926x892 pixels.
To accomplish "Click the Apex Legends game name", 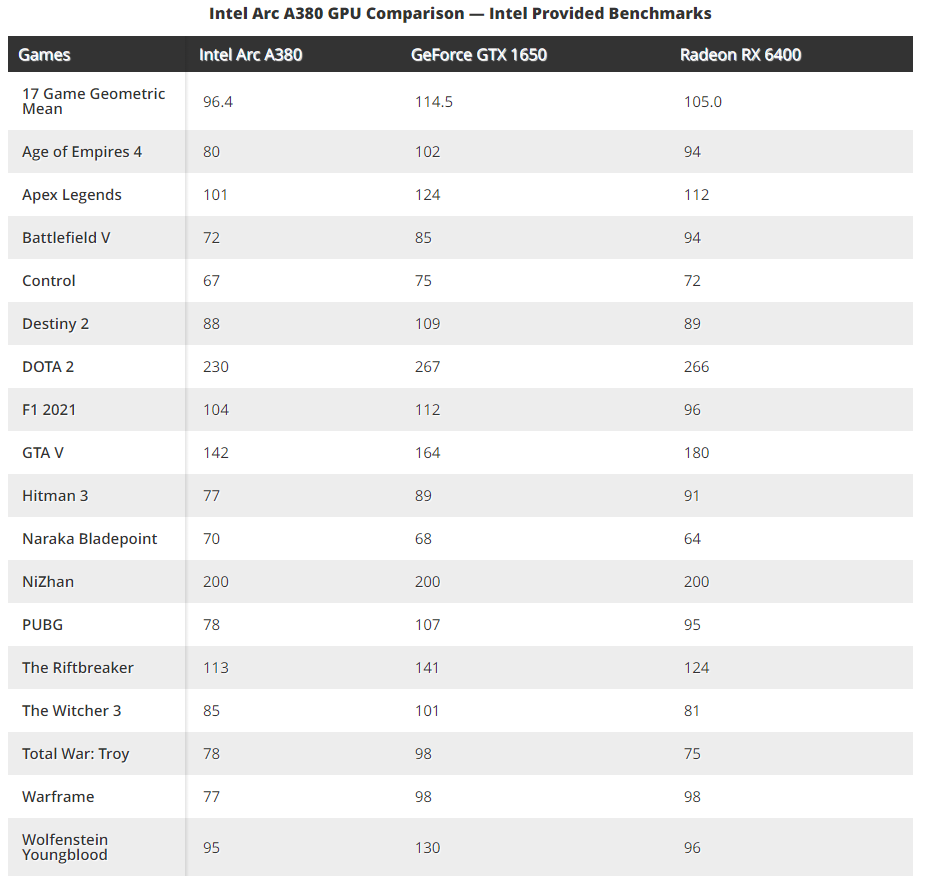I will pos(72,195).
